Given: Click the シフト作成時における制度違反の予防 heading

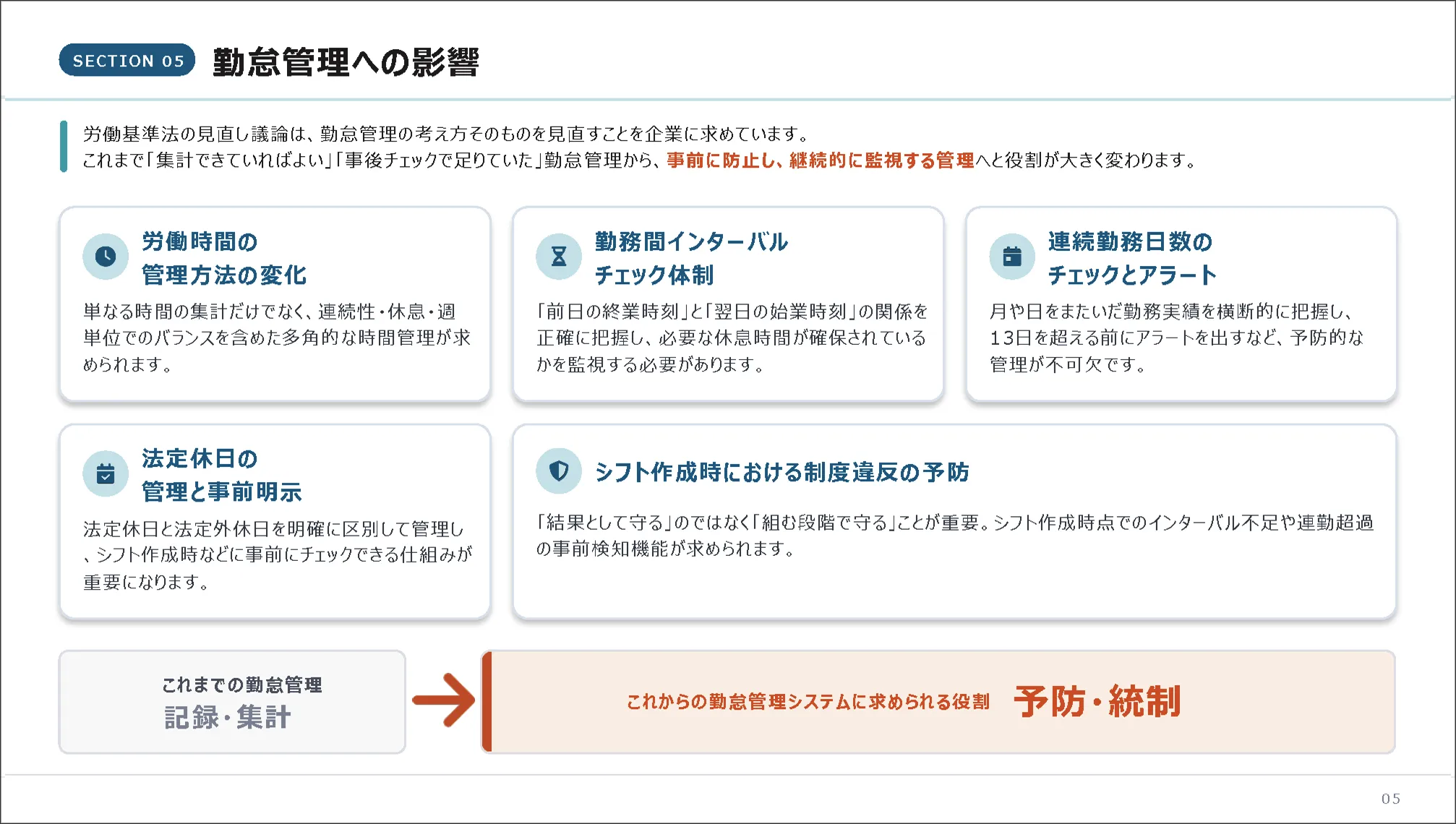Looking at the screenshot, I should pos(781,472).
